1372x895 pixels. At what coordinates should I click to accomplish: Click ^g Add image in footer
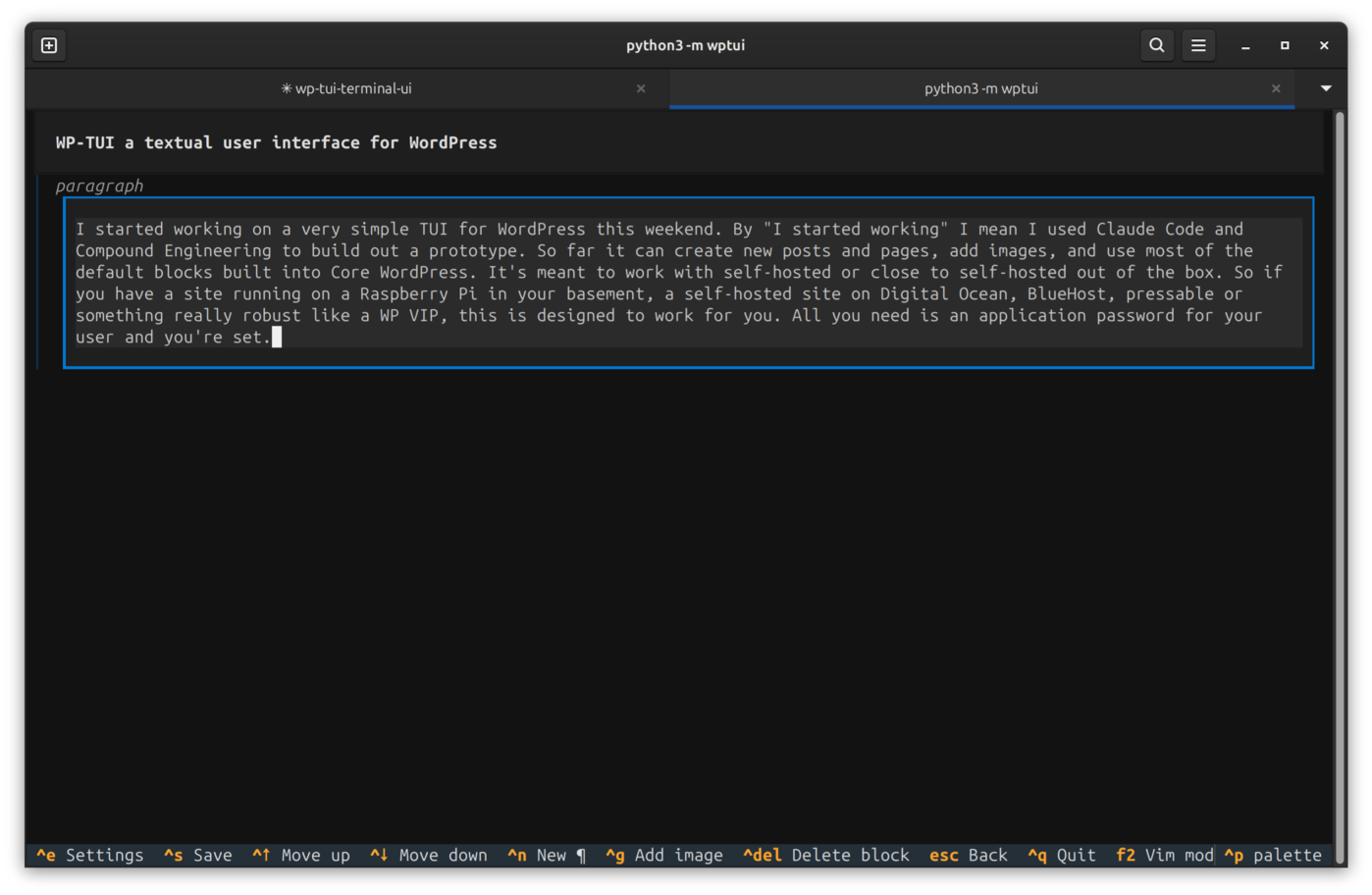tap(664, 856)
